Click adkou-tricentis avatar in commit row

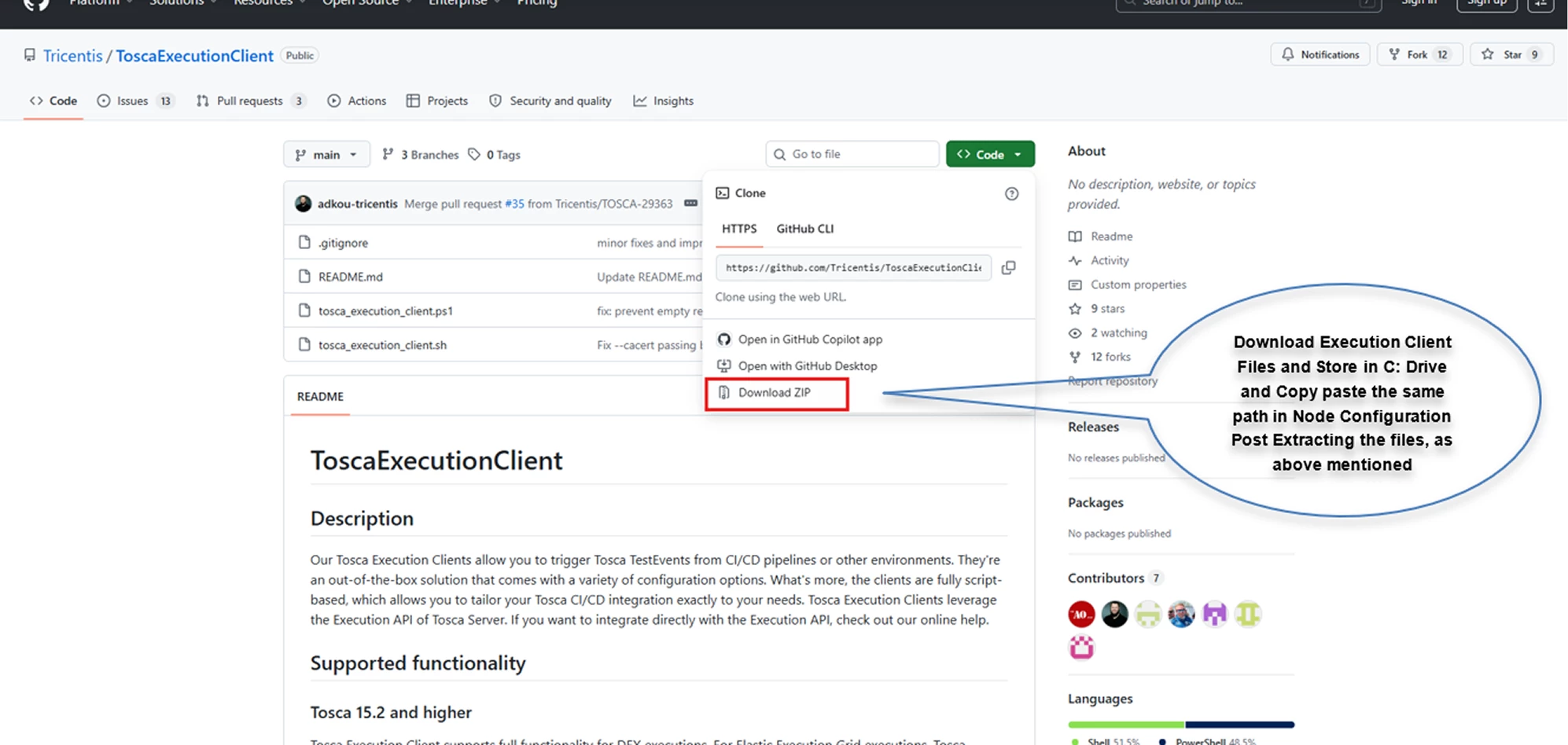(x=303, y=204)
